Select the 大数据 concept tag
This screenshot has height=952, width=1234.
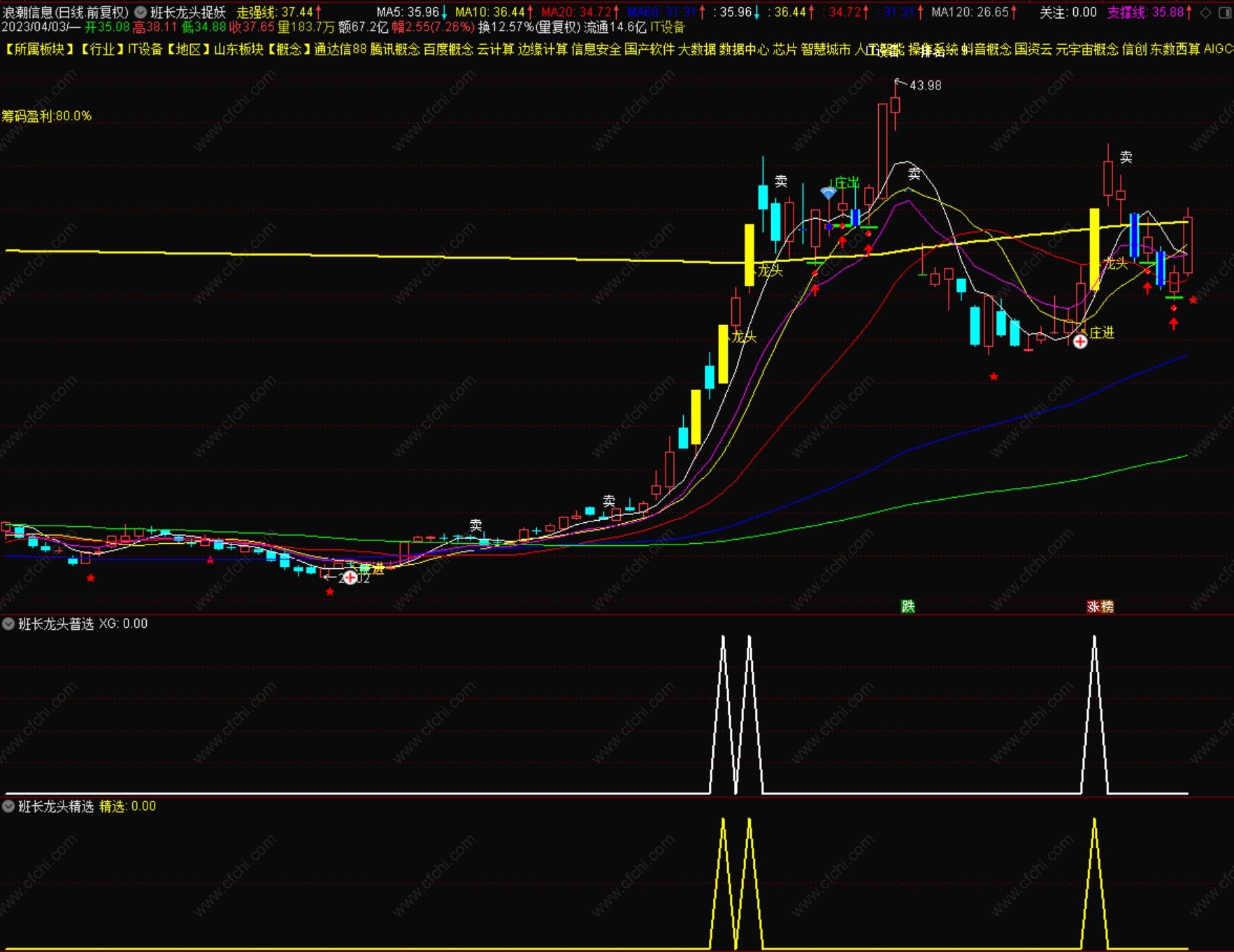pos(697,49)
